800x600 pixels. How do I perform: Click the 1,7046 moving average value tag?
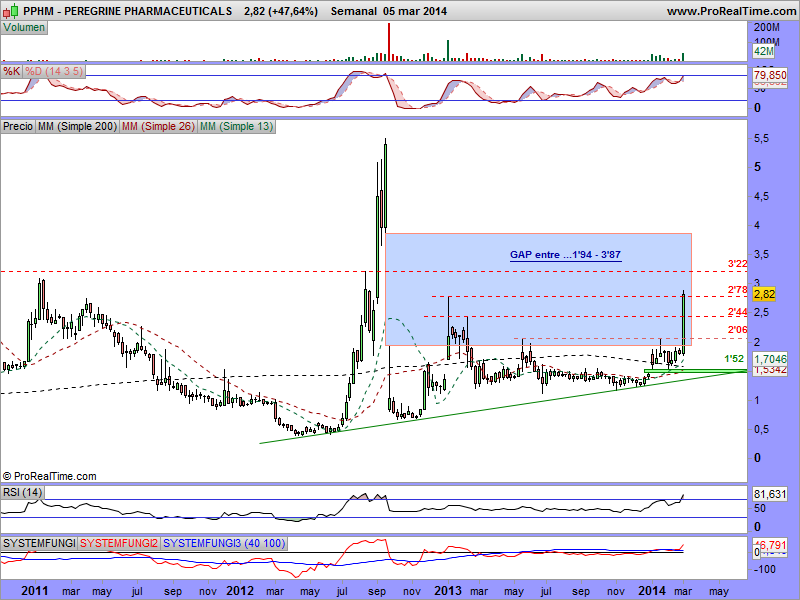click(770, 359)
